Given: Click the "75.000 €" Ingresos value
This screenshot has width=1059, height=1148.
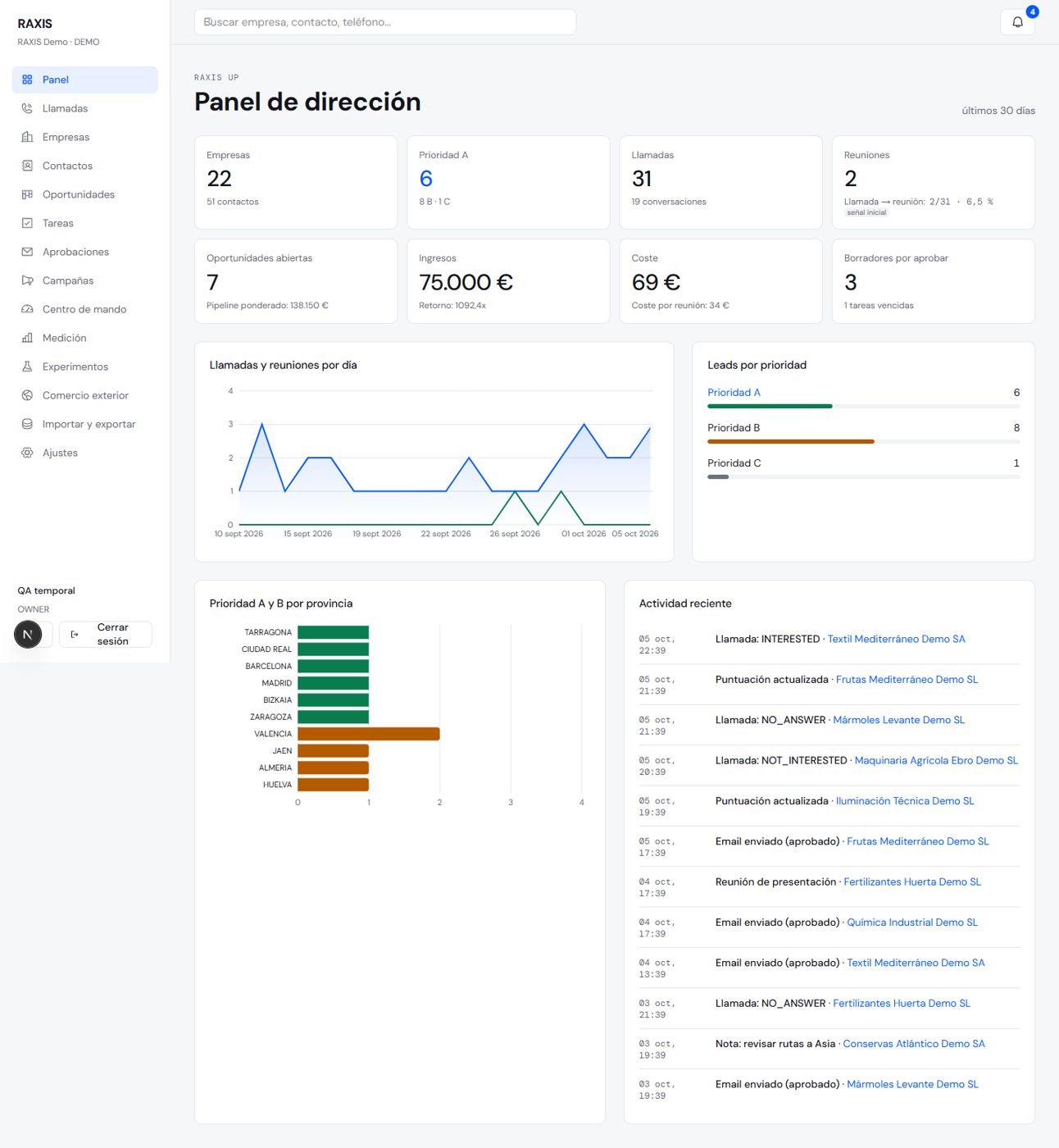Looking at the screenshot, I should tap(466, 282).
